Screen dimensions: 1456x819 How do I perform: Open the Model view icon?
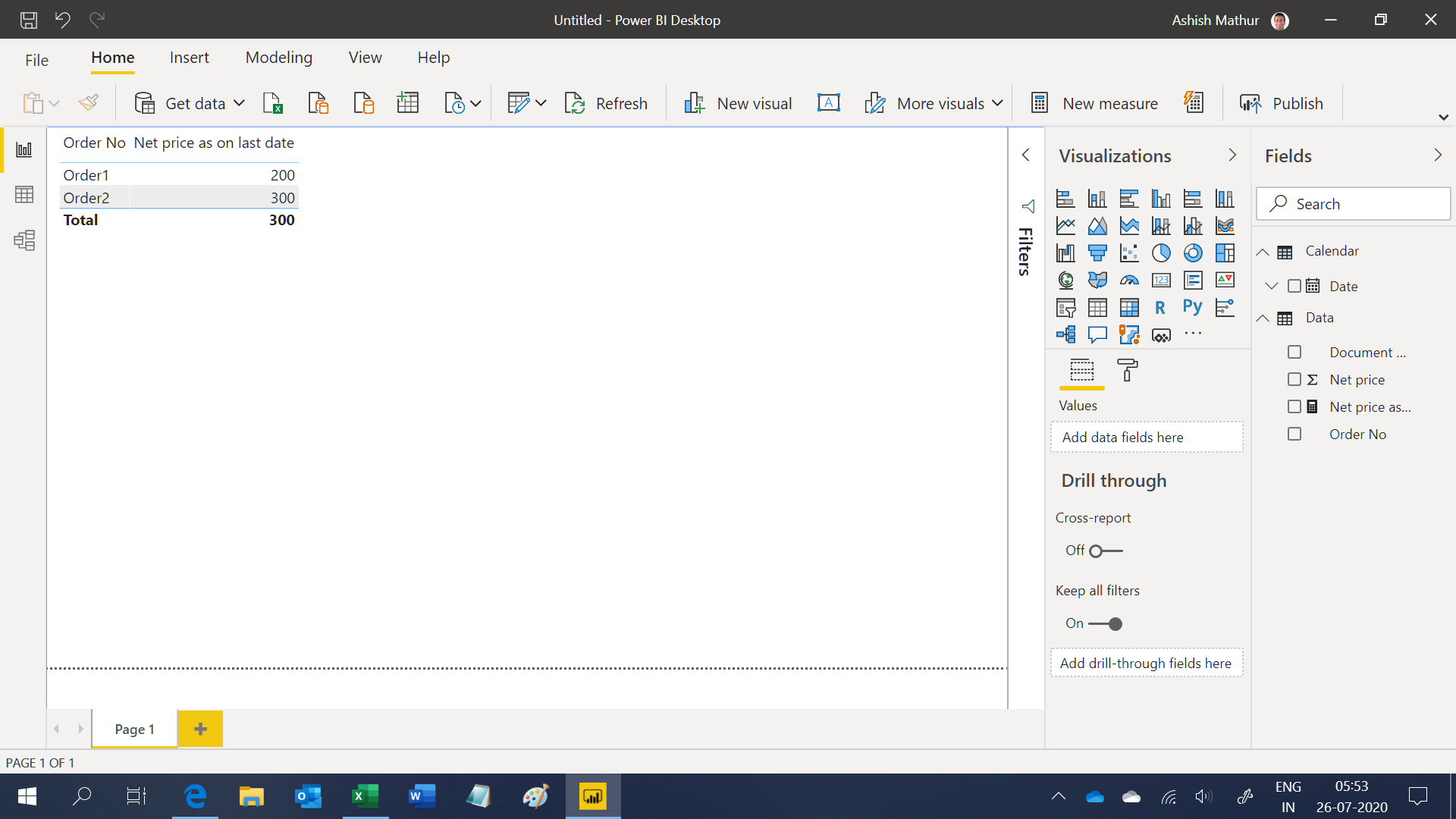(x=24, y=240)
